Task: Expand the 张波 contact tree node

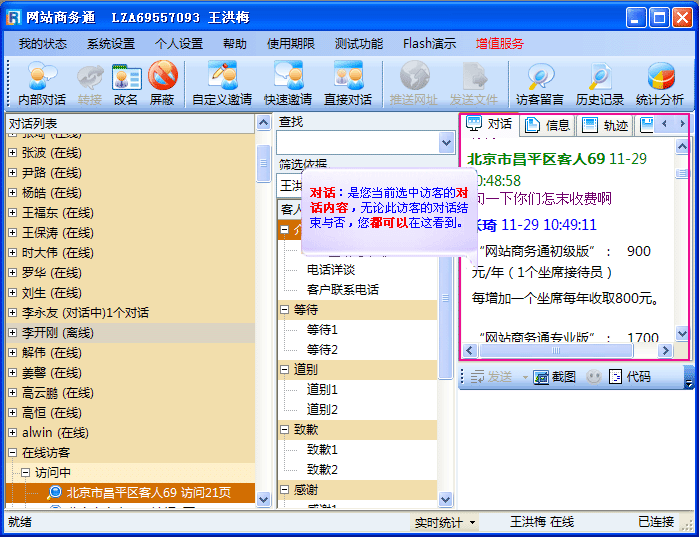Action: [x=12, y=153]
